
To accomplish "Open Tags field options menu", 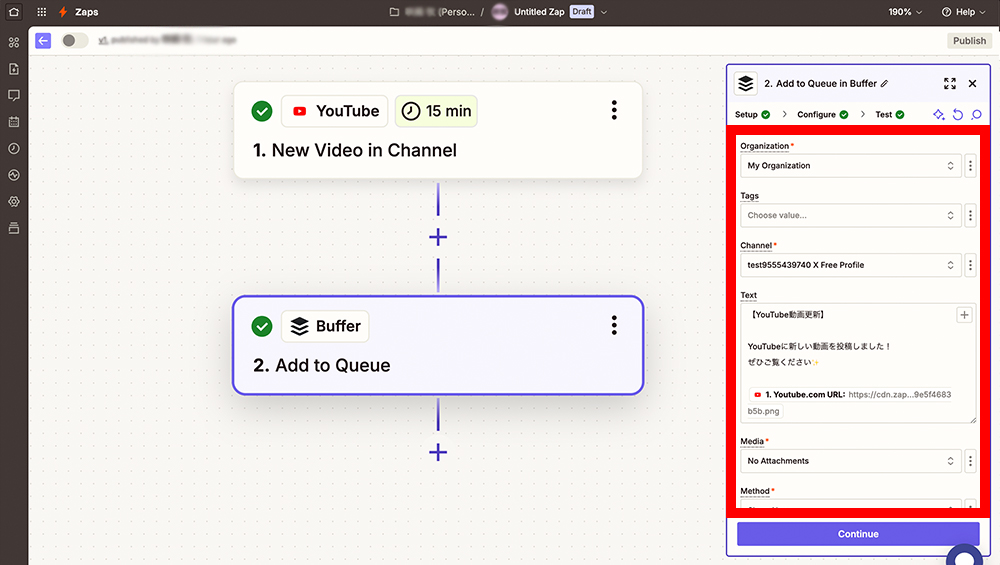I will (x=971, y=216).
